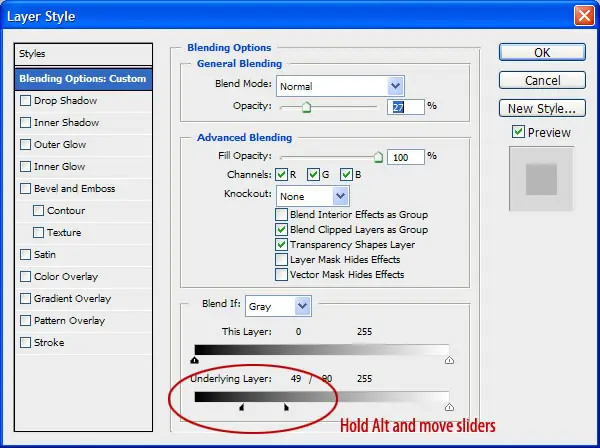Image resolution: width=600 pixels, height=448 pixels.
Task: Click the Opacity percentage input field
Action: coord(406,107)
